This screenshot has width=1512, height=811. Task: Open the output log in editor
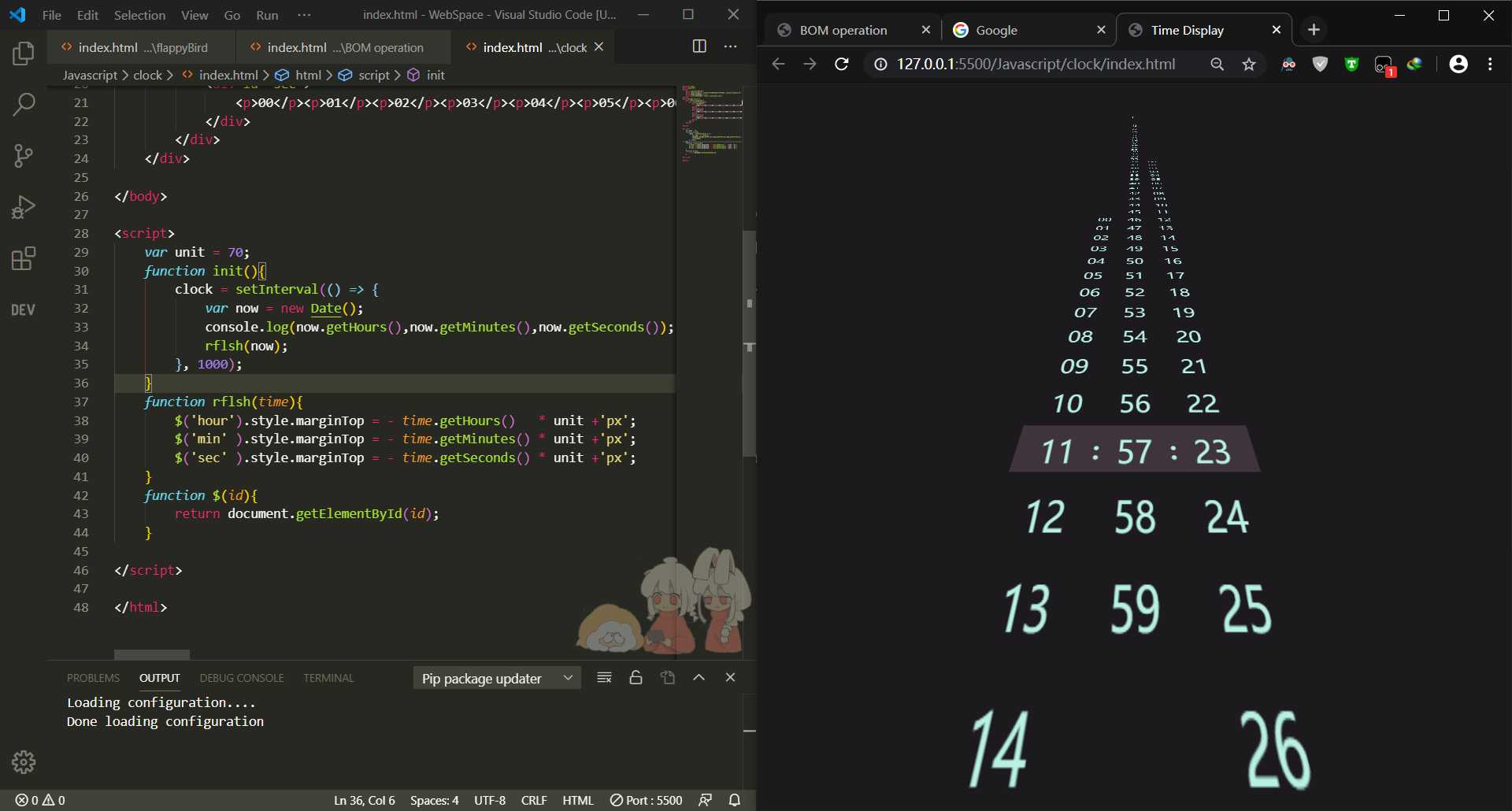[x=668, y=678]
